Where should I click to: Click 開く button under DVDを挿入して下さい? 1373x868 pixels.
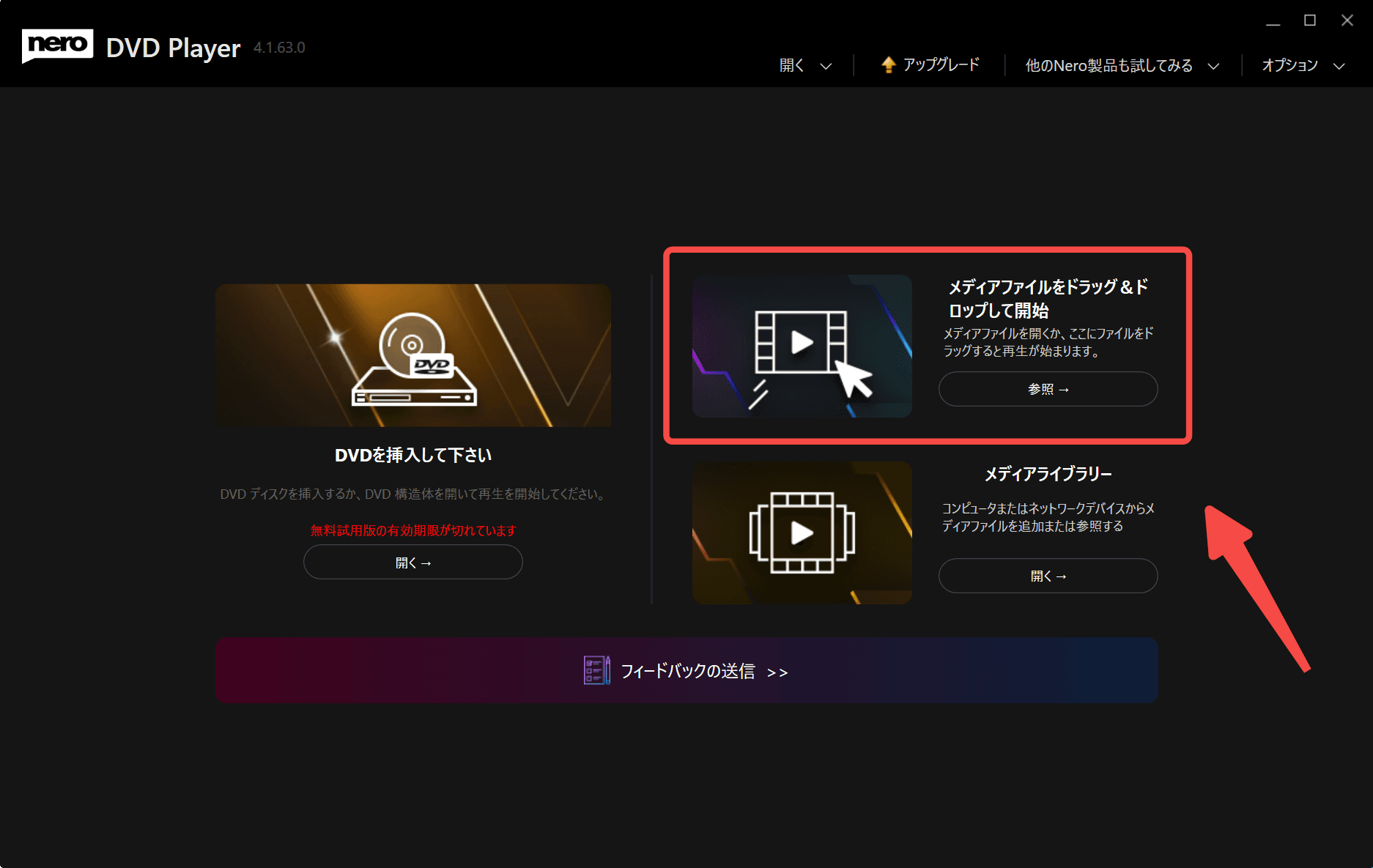coord(413,563)
